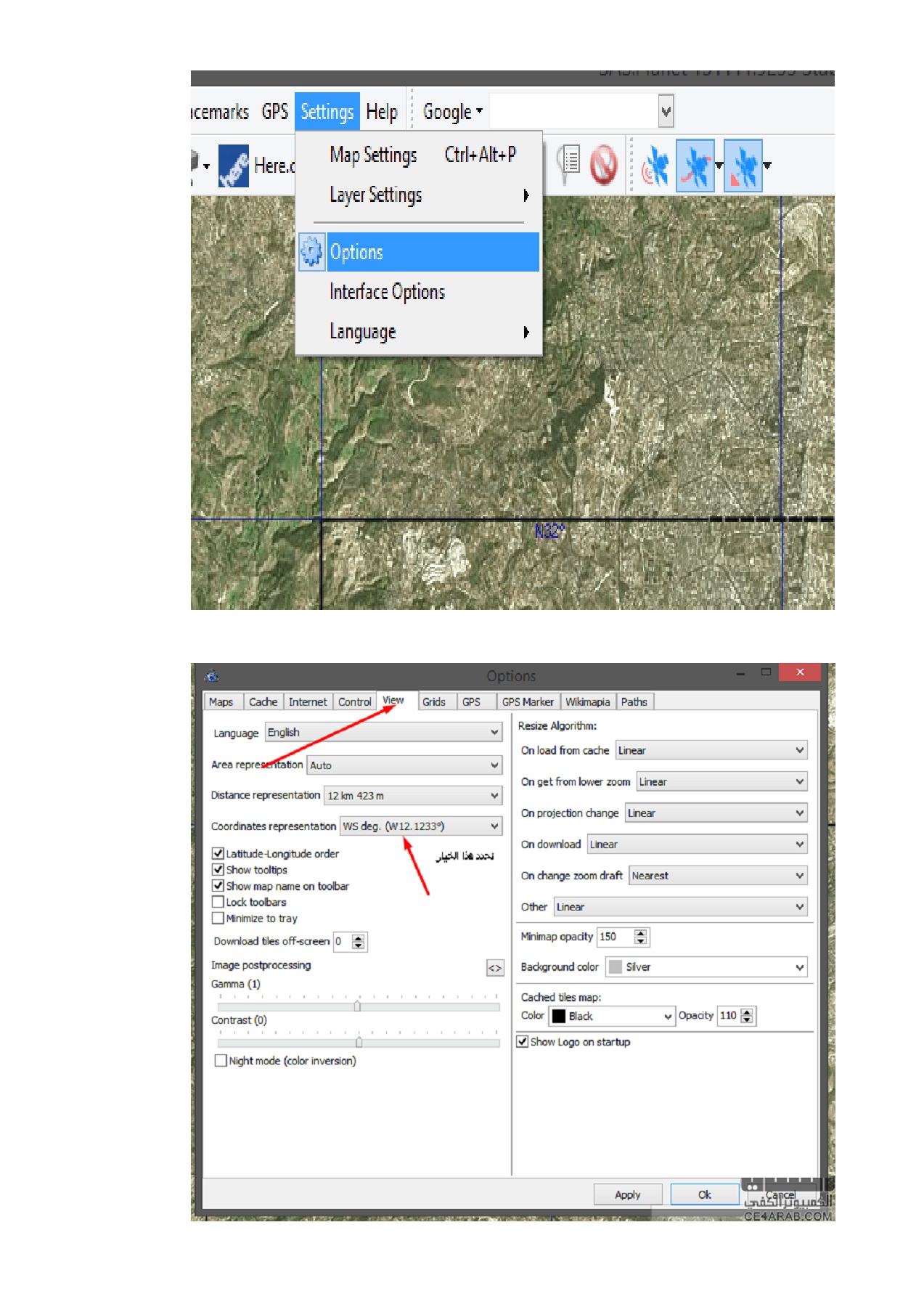Select Interface Options from Settings menu
This screenshot has width=924, height=1307.
[387, 292]
